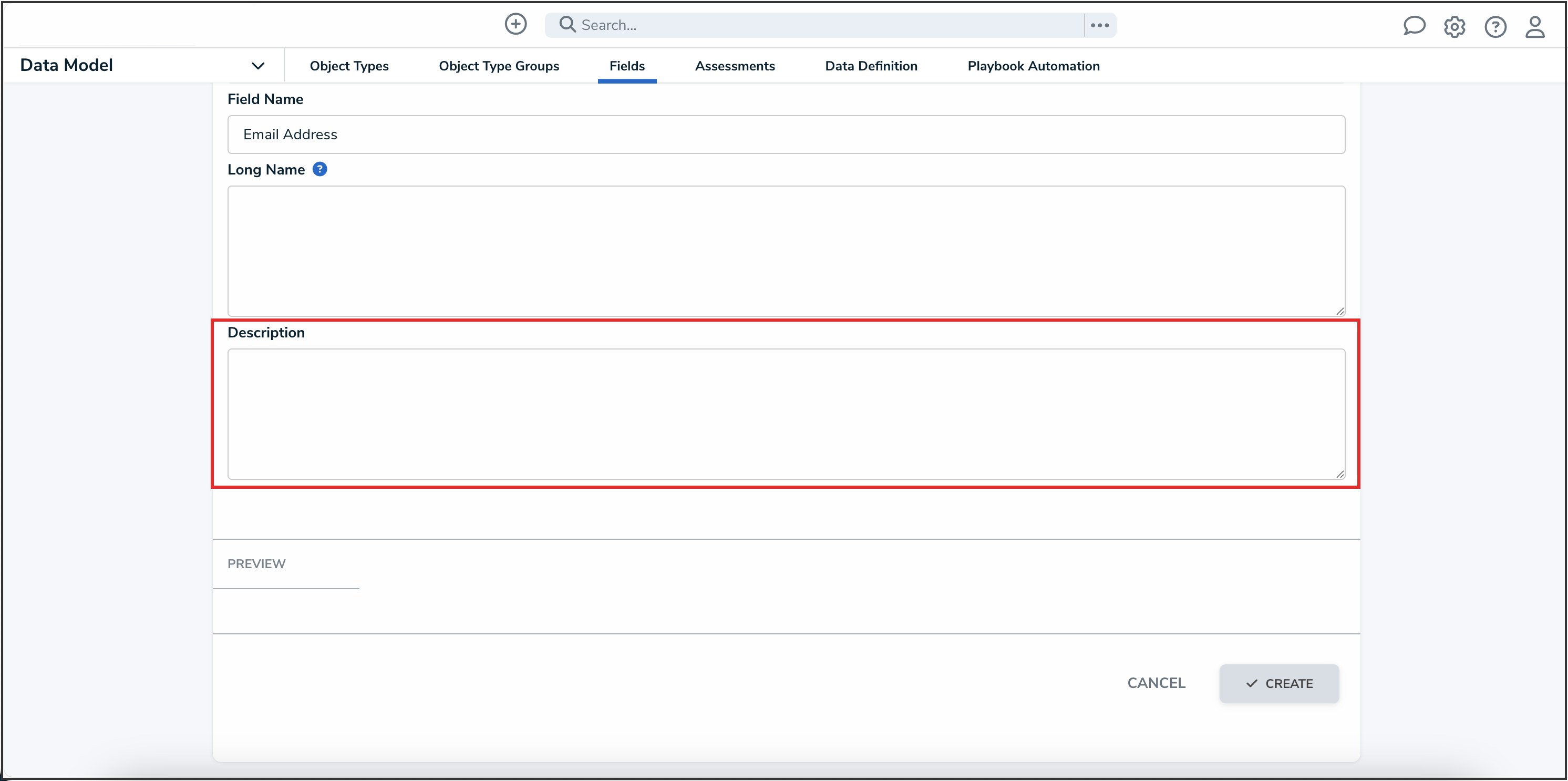The width and height of the screenshot is (1568, 781).
Task: Open the settings gear icon
Action: pyautogui.click(x=1455, y=27)
